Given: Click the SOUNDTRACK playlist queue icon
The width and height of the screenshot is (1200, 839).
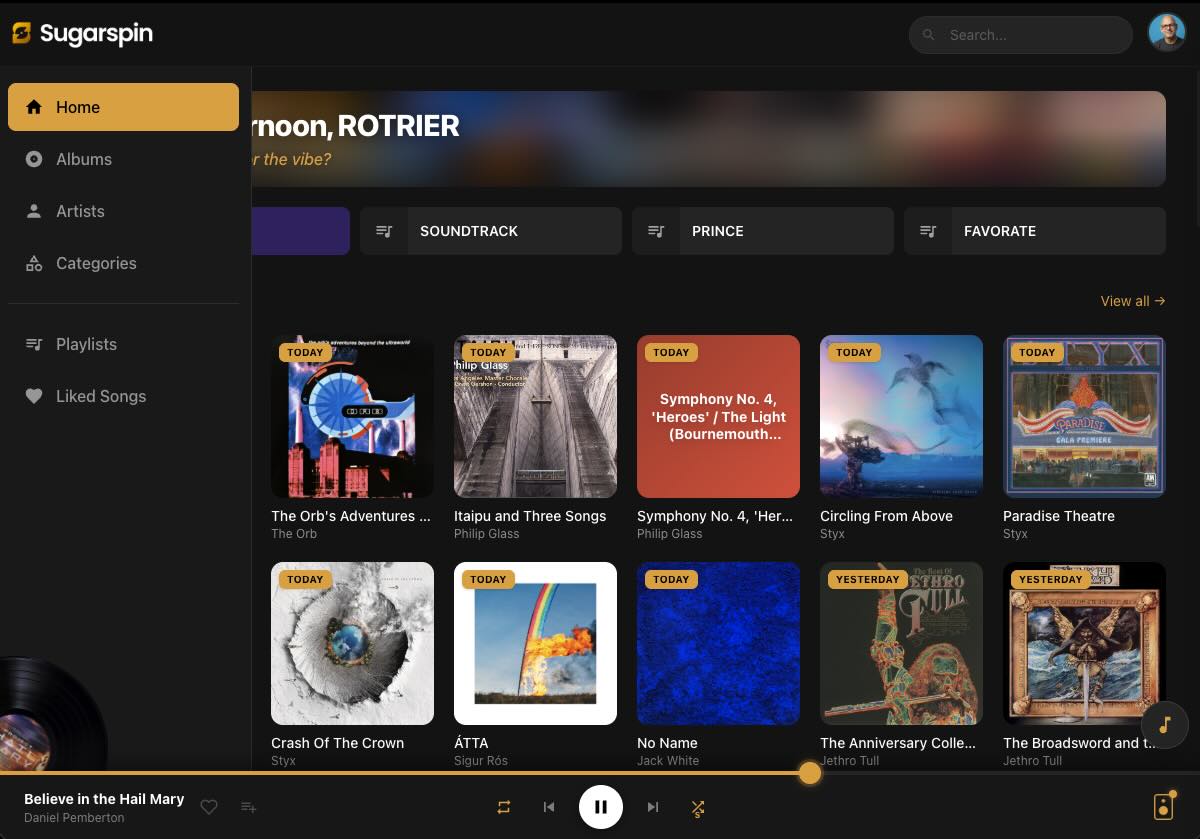Looking at the screenshot, I should pyautogui.click(x=384, y=231).
